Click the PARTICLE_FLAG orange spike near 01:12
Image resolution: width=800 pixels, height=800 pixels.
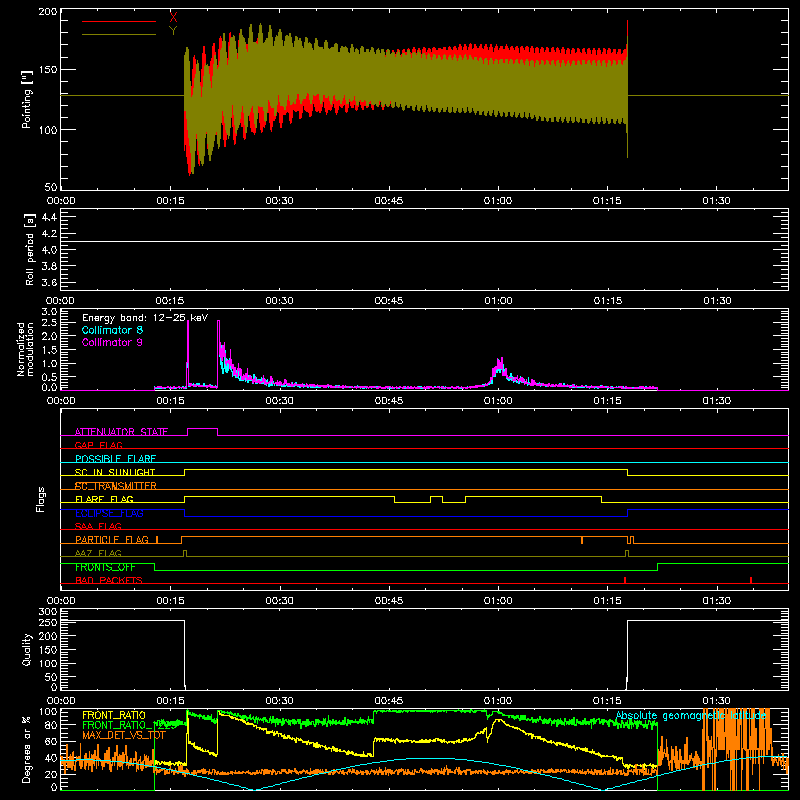coord(582,540)
